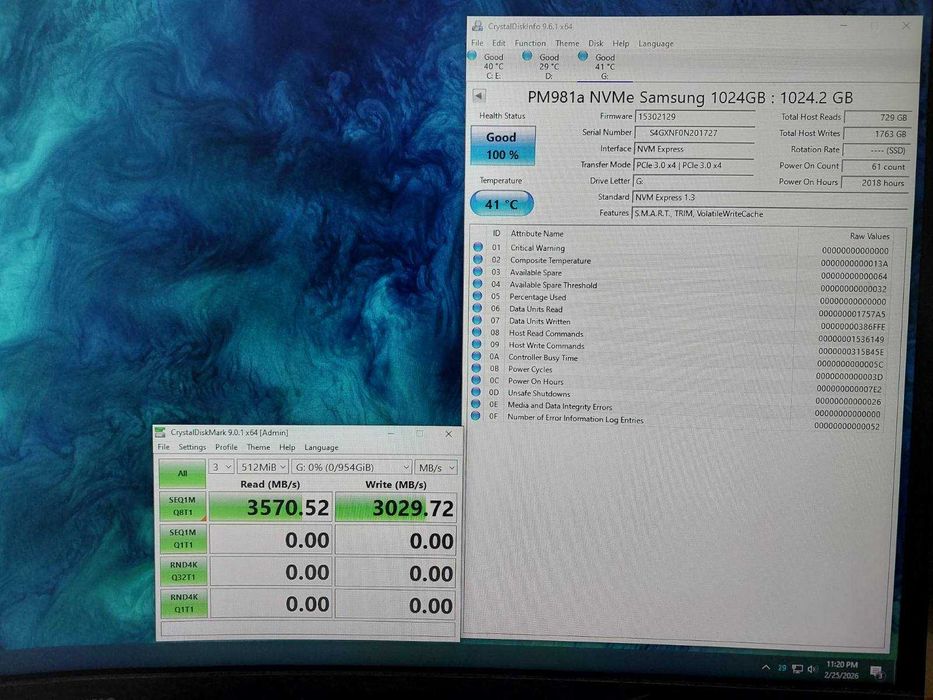This screenshot has width=933, height=700.
Task: Click the status icon for Media and Data Integrity Errors
Action: pyautogui.click(x=475, y=404)
